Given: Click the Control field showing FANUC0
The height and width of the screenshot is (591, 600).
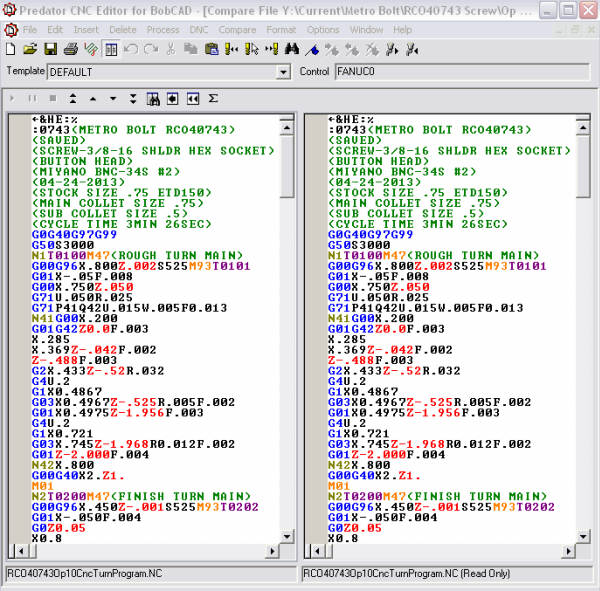Looking at the screenshot, I should pyautogui.click(x=462, y=72).
